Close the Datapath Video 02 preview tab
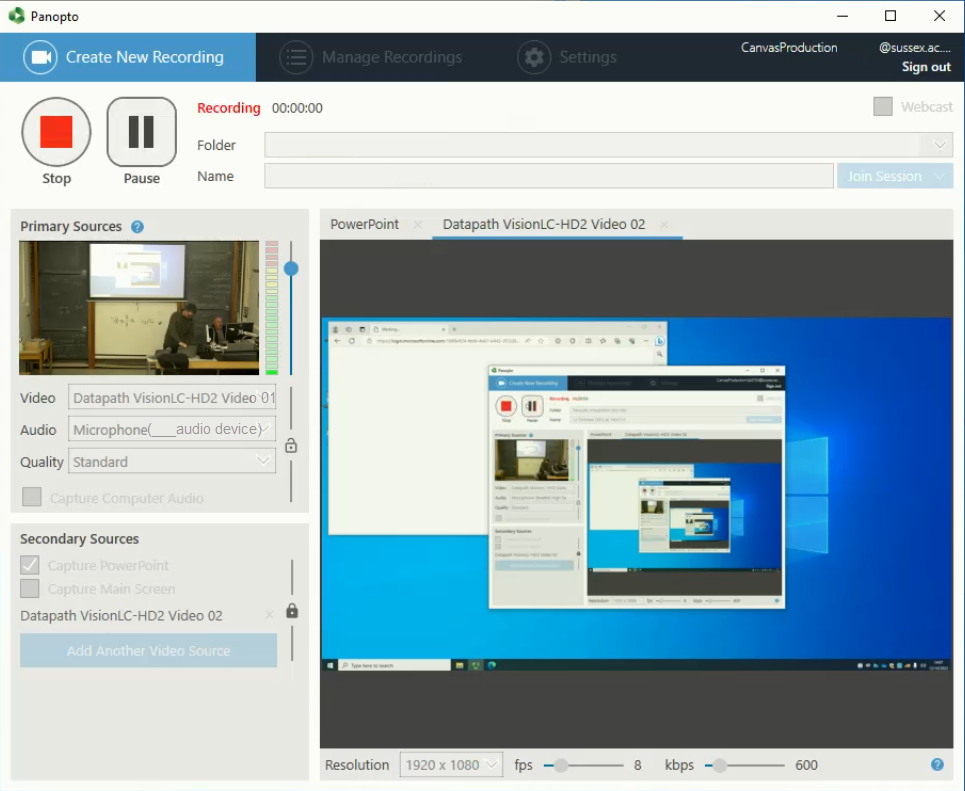Screen dimensions: 965x791 tap(664, 225)
